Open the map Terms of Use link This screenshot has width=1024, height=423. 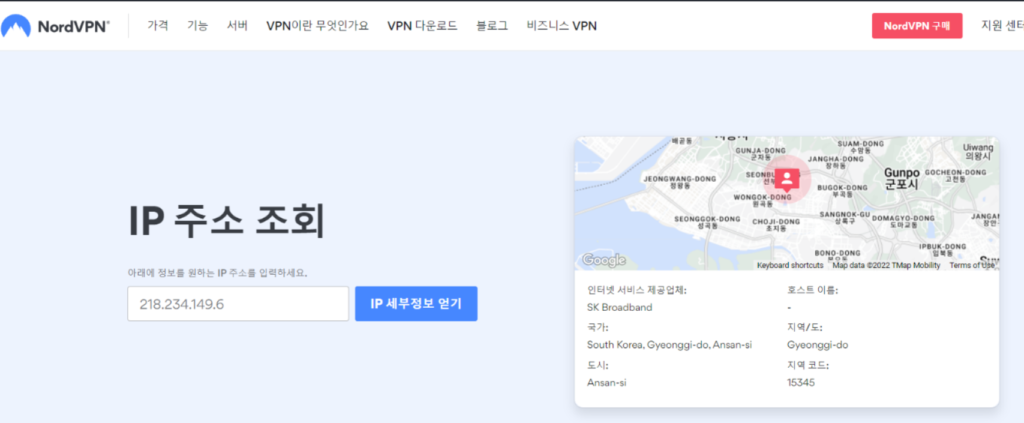[972, 265]
